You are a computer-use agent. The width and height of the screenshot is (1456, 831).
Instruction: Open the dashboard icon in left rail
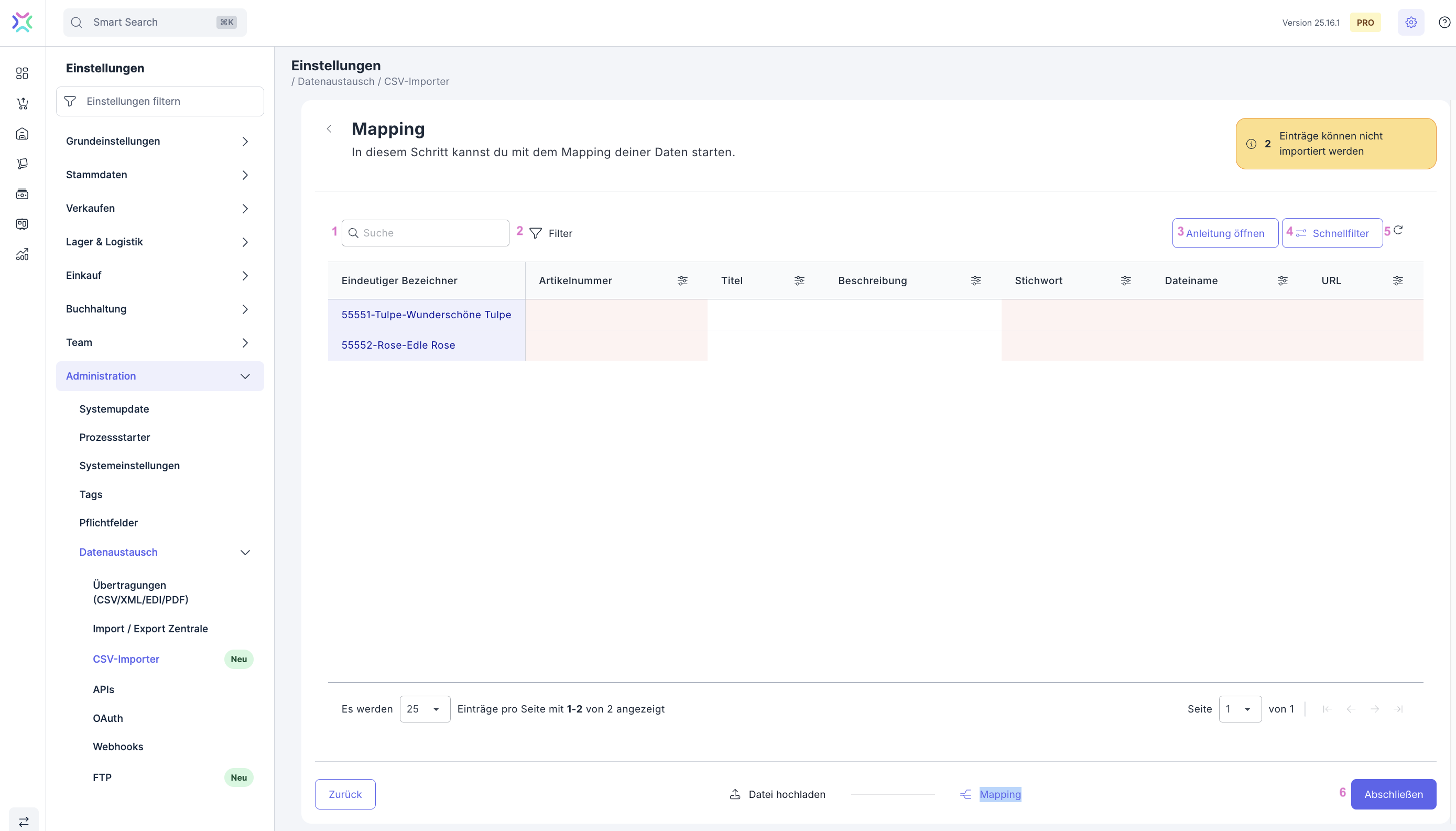[22, 73]
